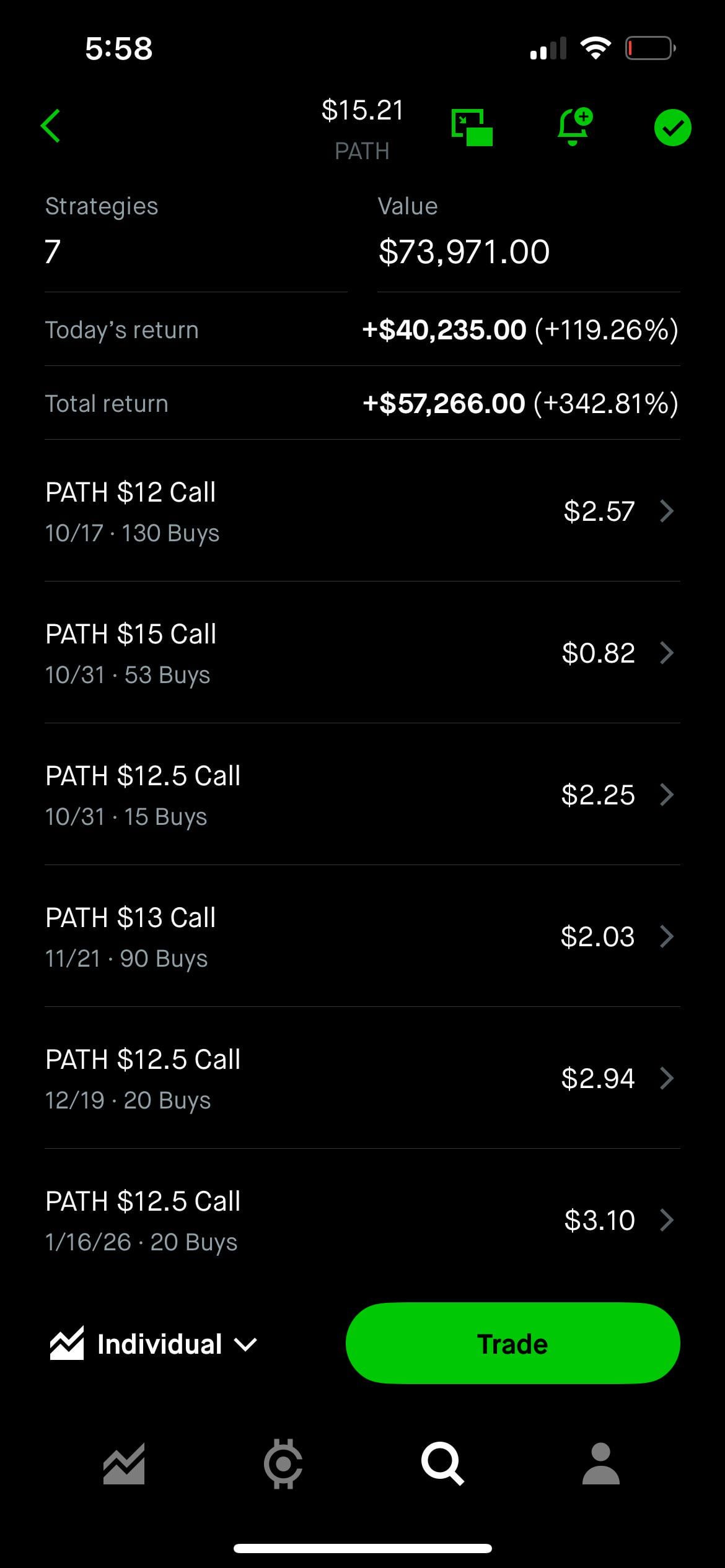The width and height of the screenshot is (725, 1568).
Task: Tap the $15.21 PATH ticker header
Action: coord(362,129)
